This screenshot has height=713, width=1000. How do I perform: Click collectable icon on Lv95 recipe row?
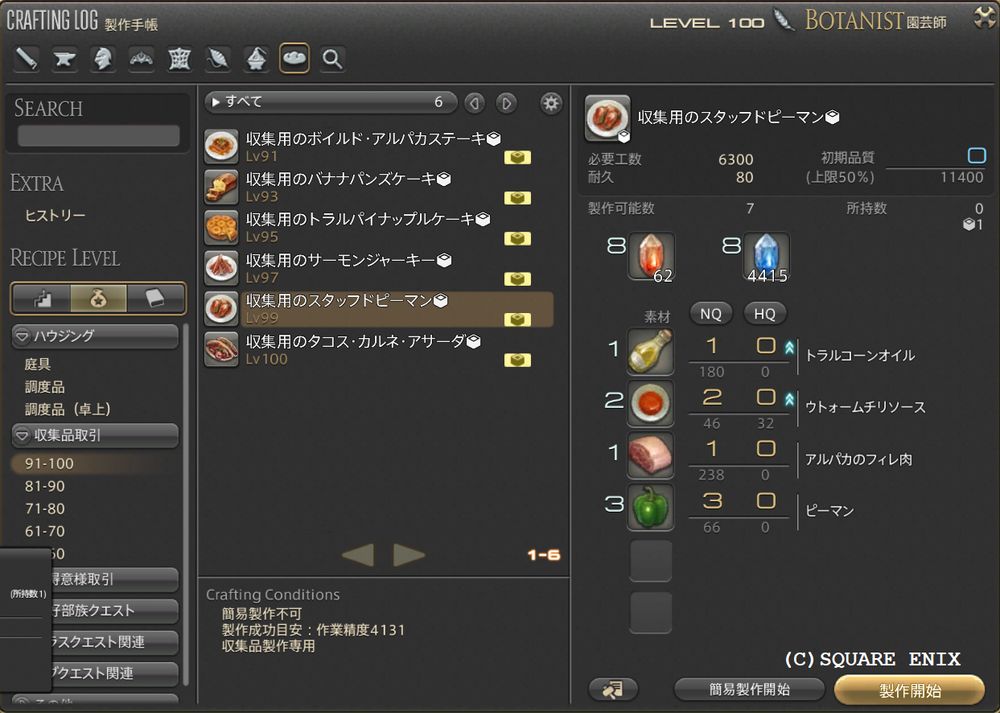[517, 239]
